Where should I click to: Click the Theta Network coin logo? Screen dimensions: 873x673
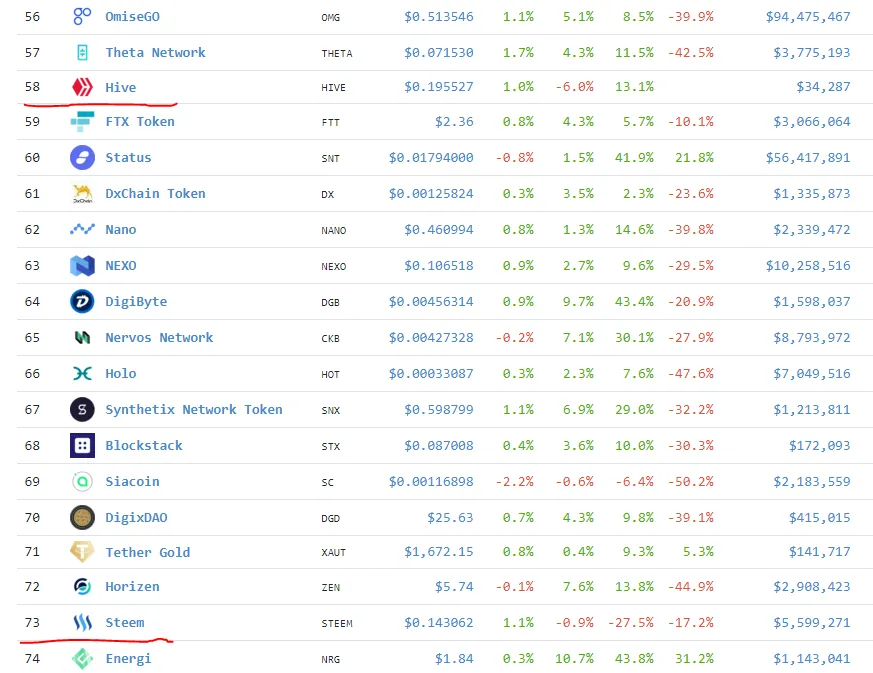82,52
